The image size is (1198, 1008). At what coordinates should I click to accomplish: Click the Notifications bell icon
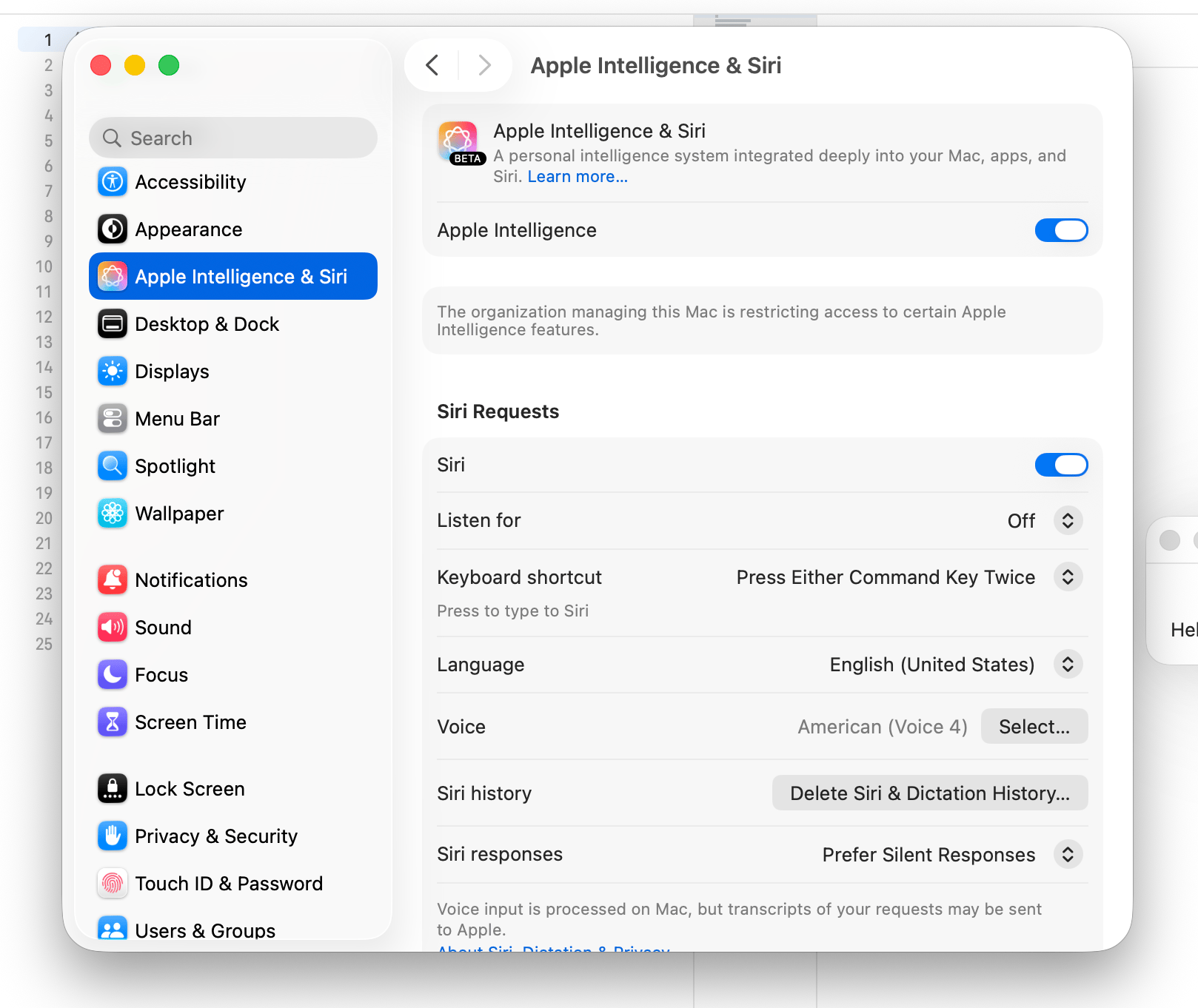point(113,580)
